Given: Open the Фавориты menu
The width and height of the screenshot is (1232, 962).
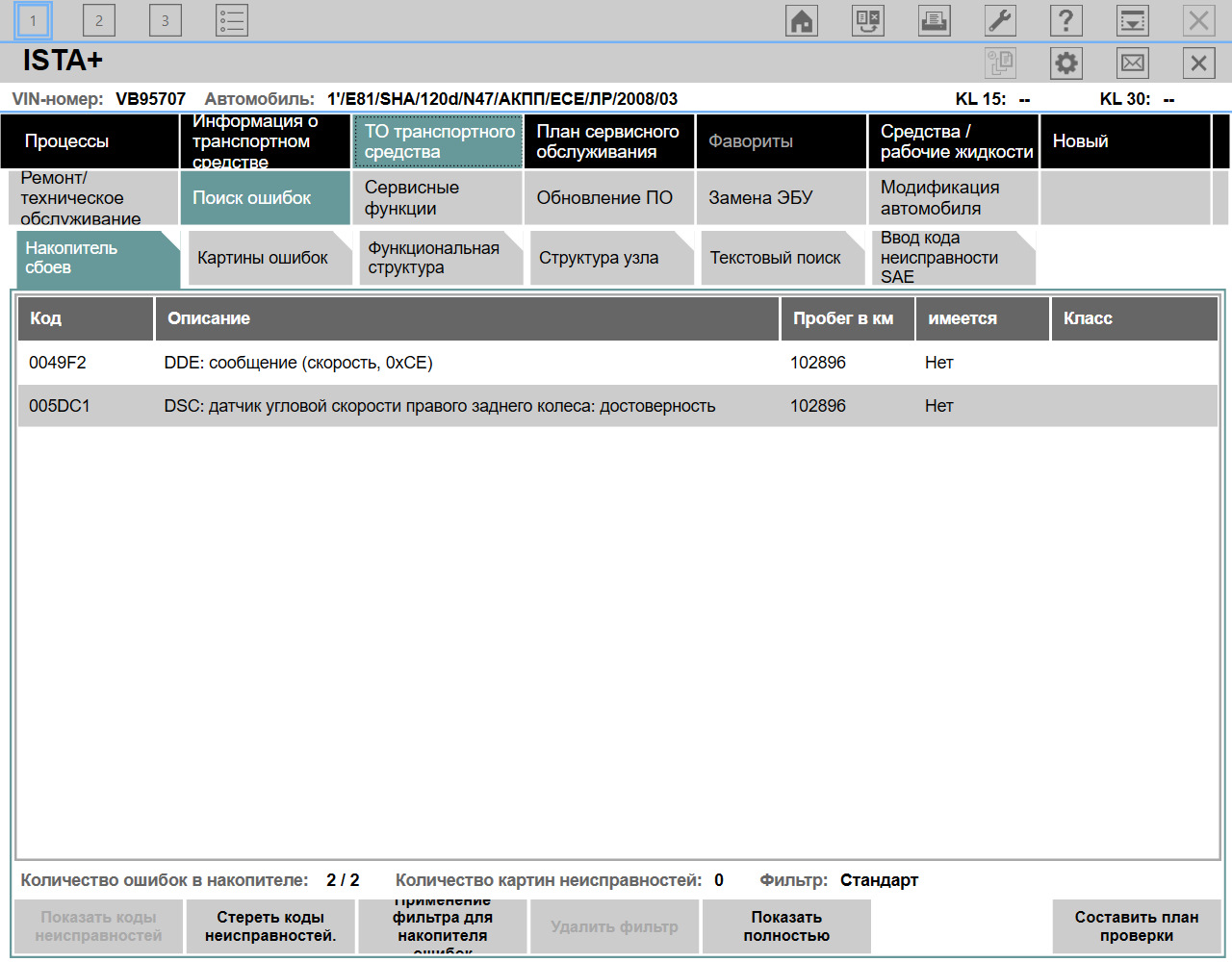Looking at the screenshot, I should 782,141.
